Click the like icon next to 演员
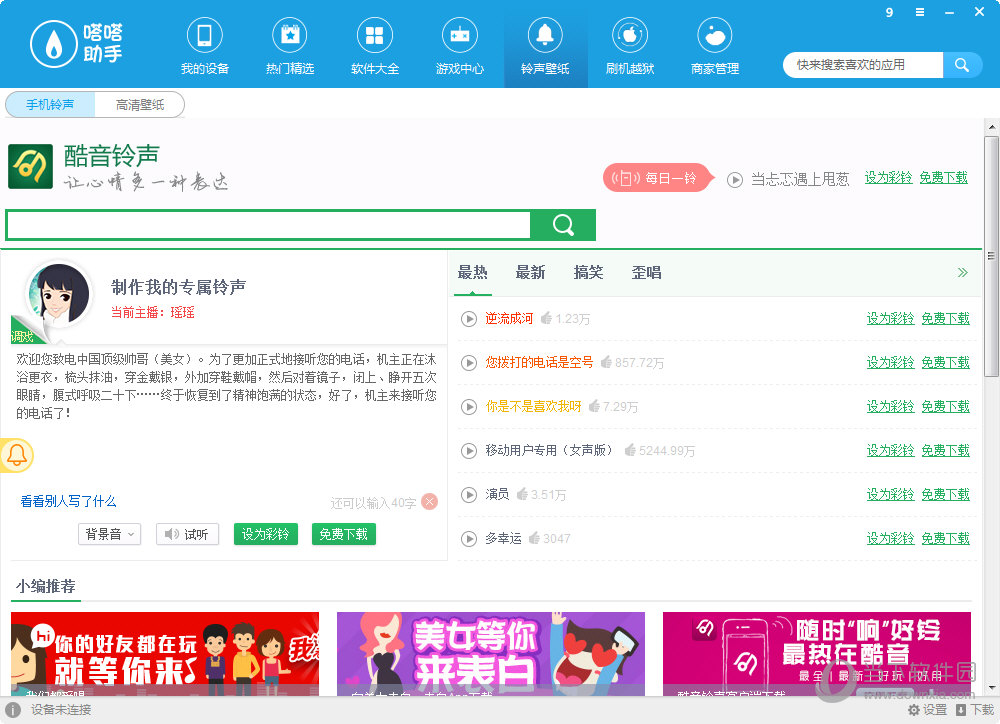1000x724 pixels. pyautogui.click(x=522, y=494)
